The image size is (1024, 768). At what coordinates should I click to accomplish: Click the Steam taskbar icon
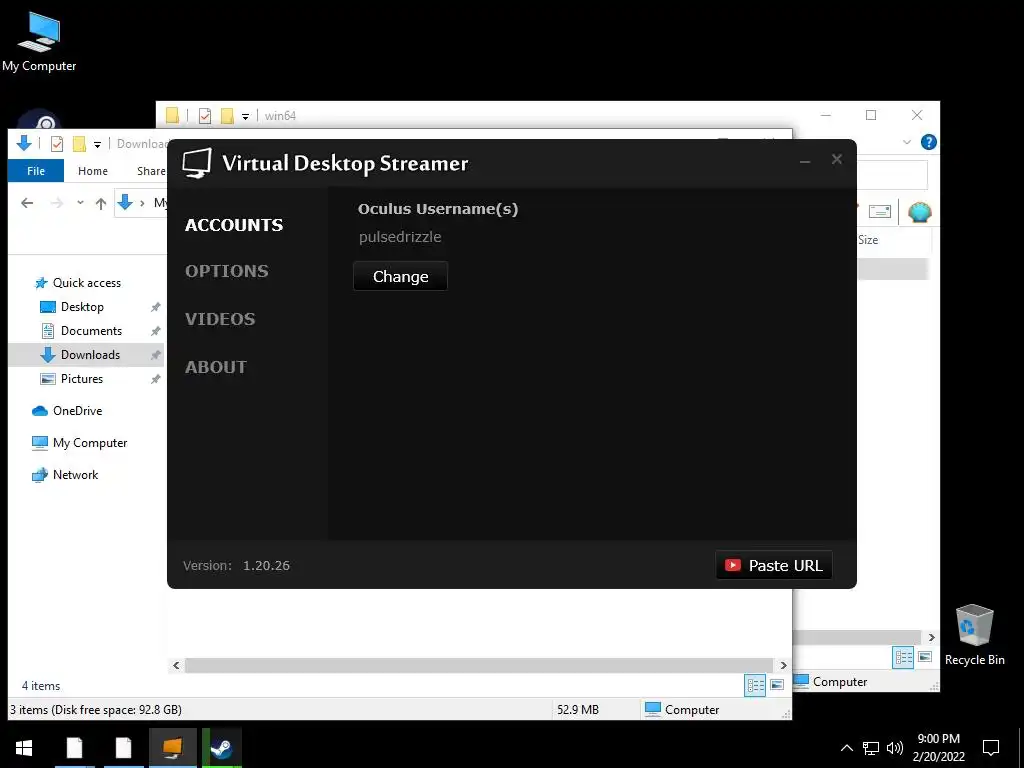pyautogui.click(x=221, y=748)
